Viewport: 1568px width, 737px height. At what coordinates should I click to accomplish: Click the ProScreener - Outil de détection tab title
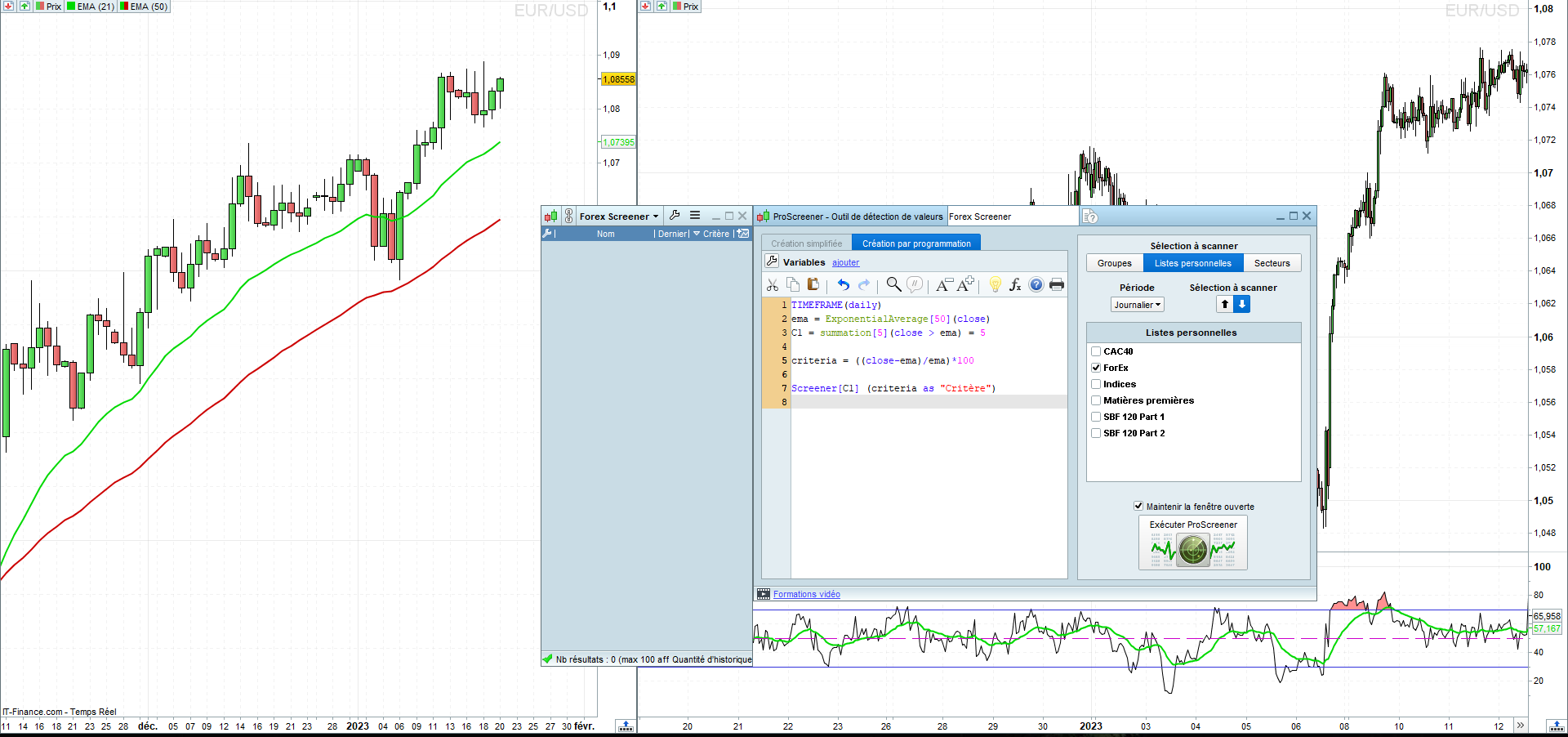[857, 217]
